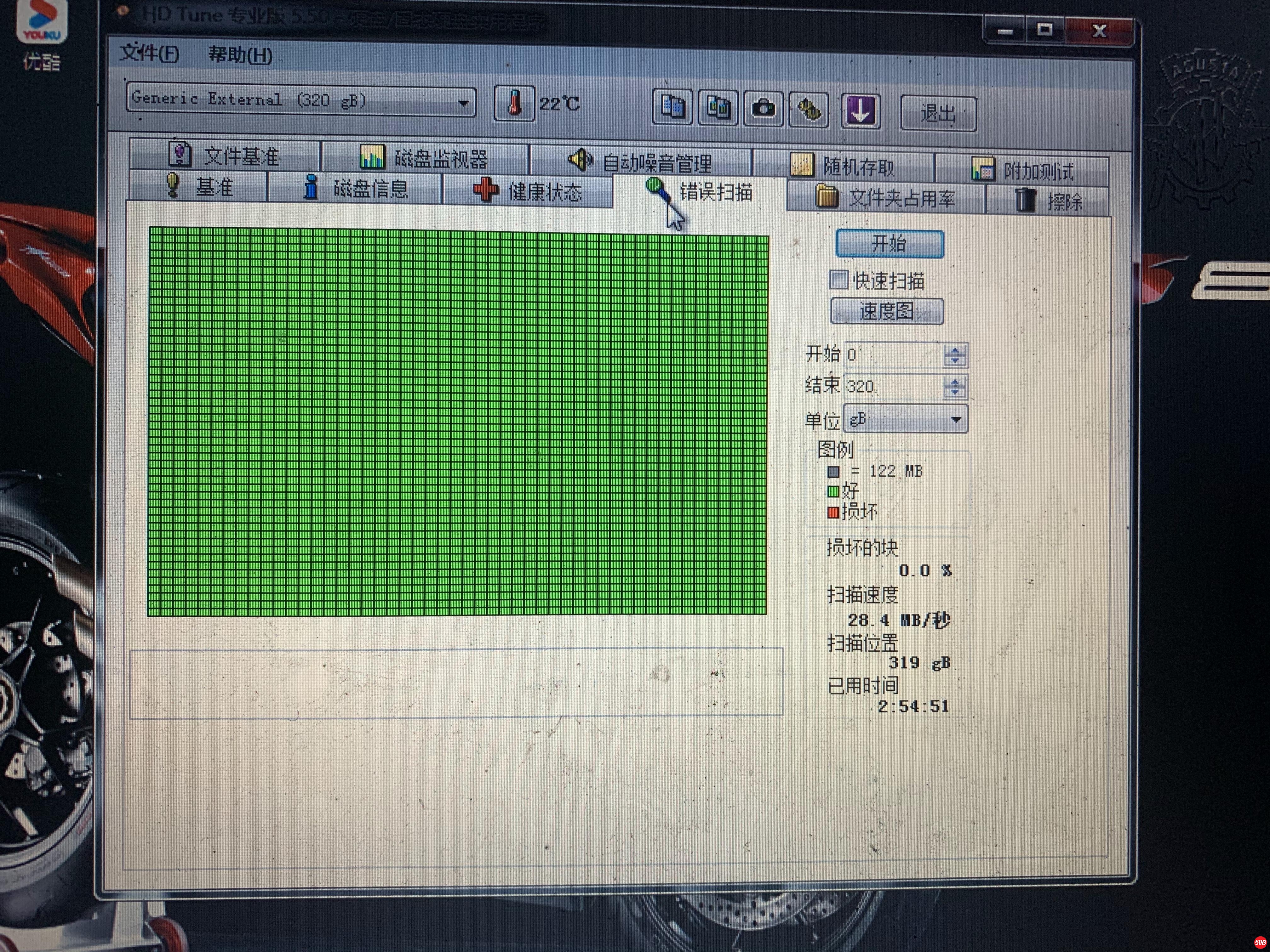Expand the Generic External drive dropdown

tap(463, 103)
